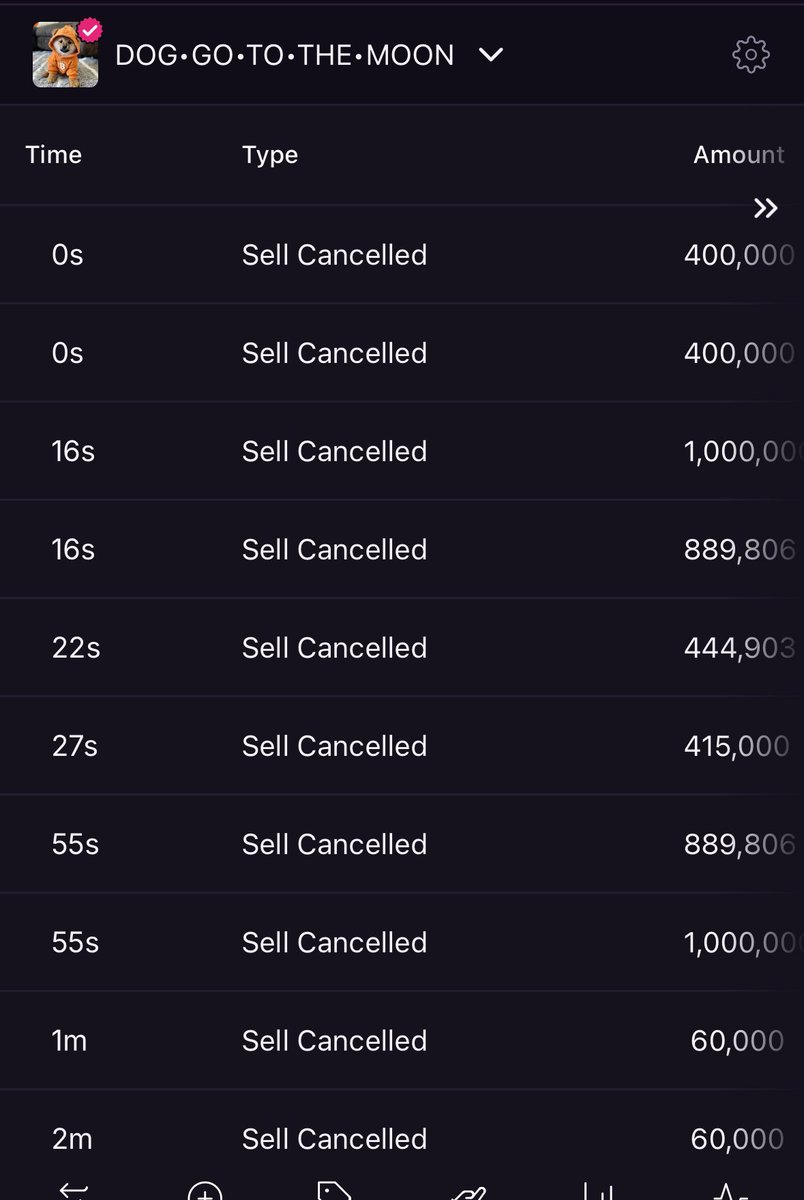Tap the double-chevron arrow under Amount
Screen dimensions: 804x1200
[765, 208]
